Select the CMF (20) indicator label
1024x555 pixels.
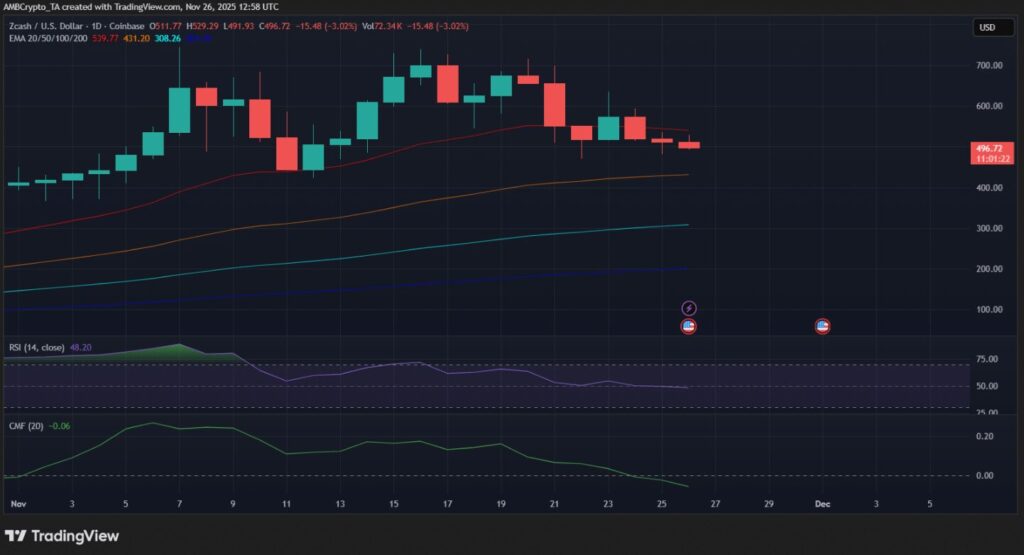pos(24,425)
